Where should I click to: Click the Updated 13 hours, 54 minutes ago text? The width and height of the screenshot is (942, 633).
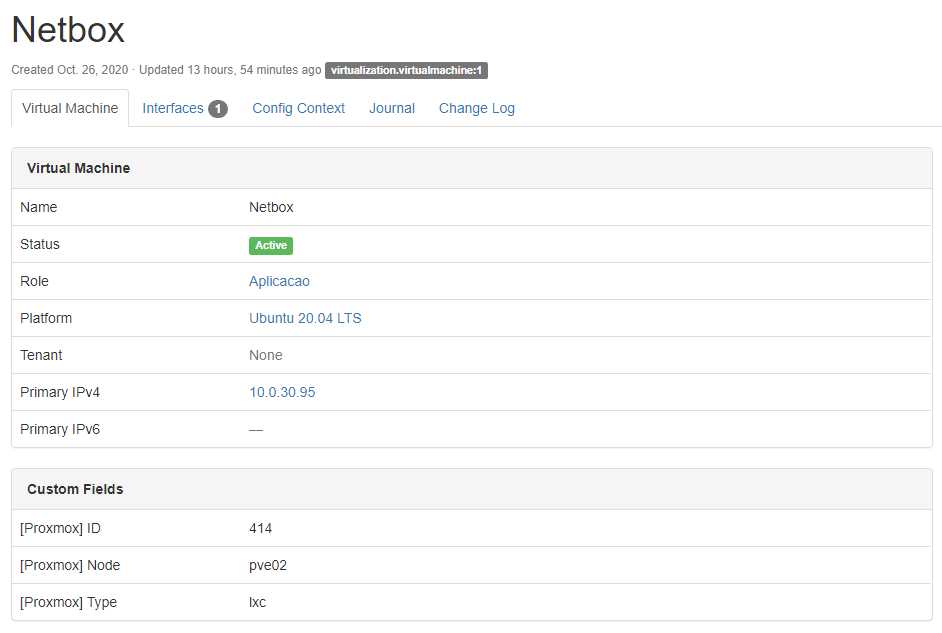tap(230, 70)
